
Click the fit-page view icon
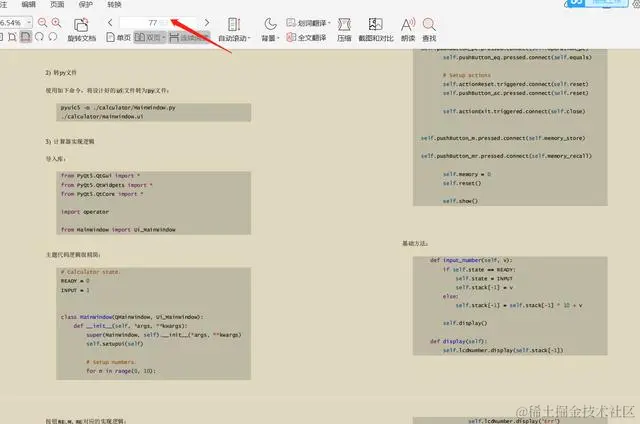click(x=12, y=37)
